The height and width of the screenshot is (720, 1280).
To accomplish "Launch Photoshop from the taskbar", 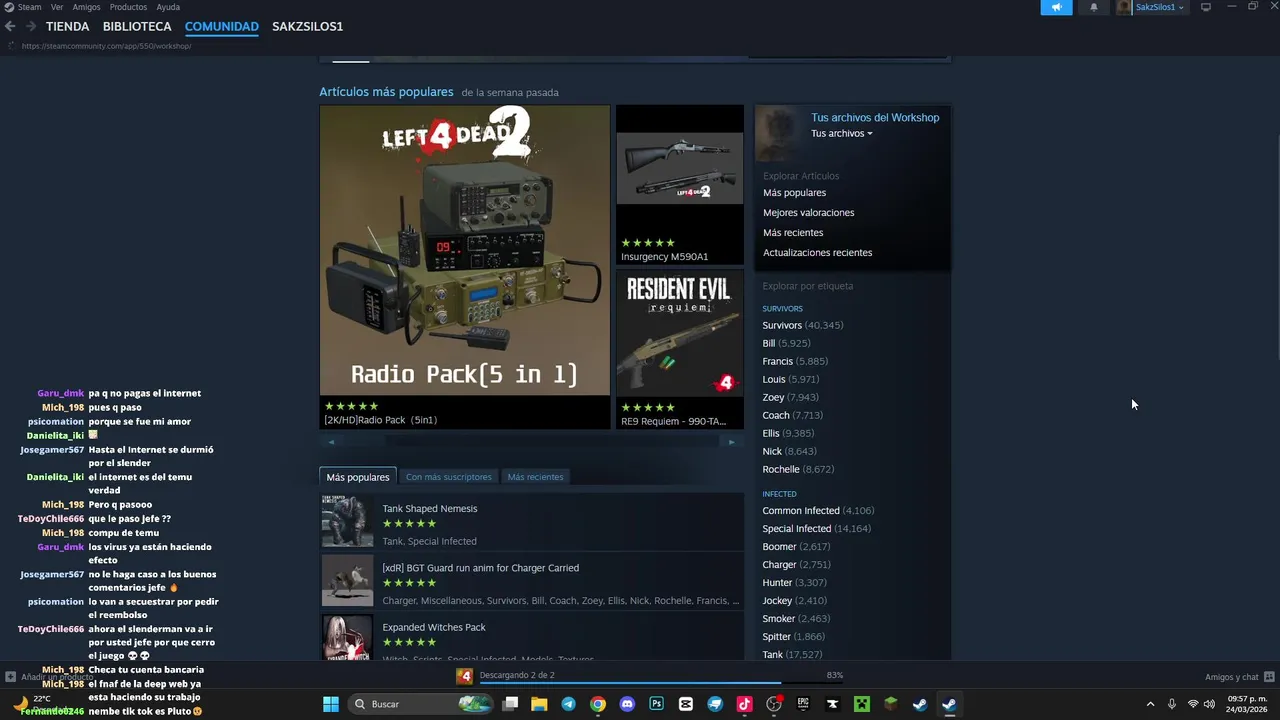I will pos(656,704).
